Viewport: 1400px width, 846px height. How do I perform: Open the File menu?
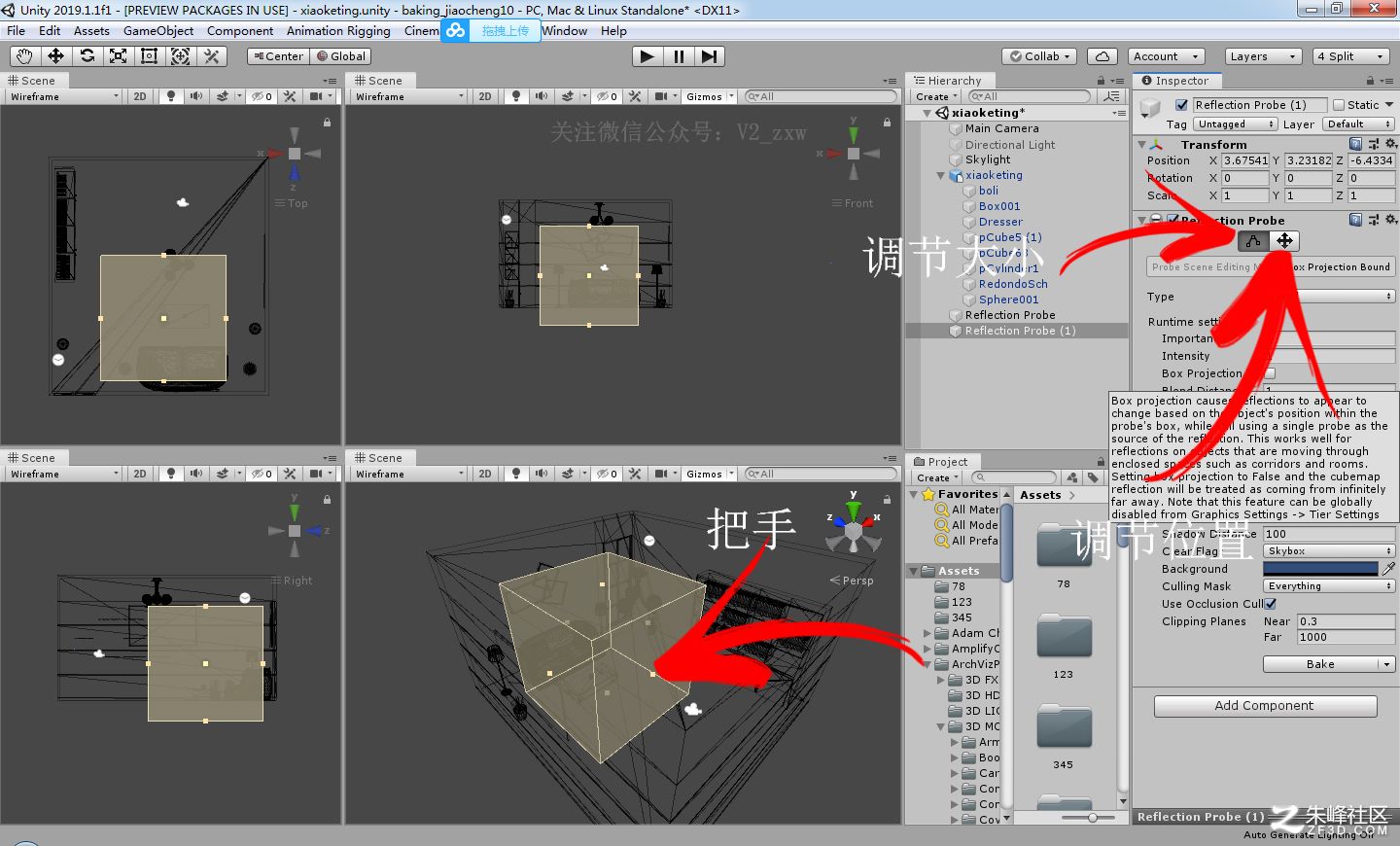(16, 30)
